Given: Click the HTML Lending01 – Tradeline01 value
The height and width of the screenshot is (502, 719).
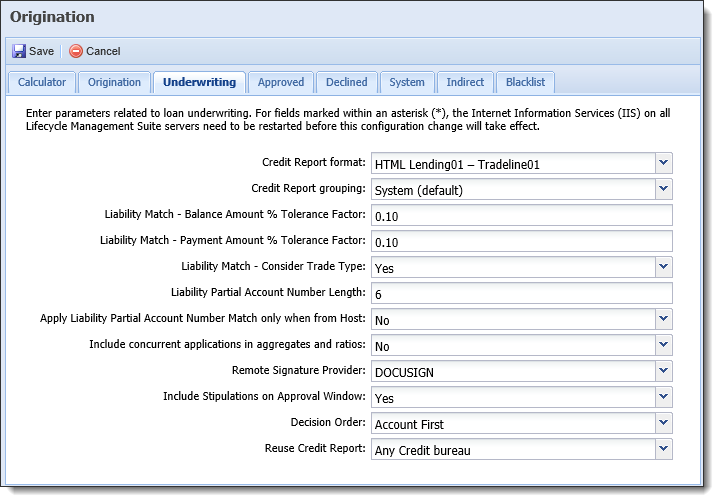Looking at the screenshot, I should 457,165.
